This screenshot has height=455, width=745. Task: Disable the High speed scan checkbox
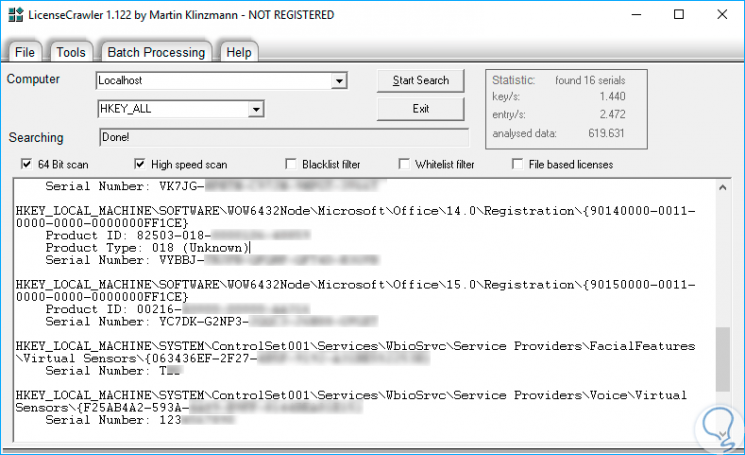[x=140, y=164]
